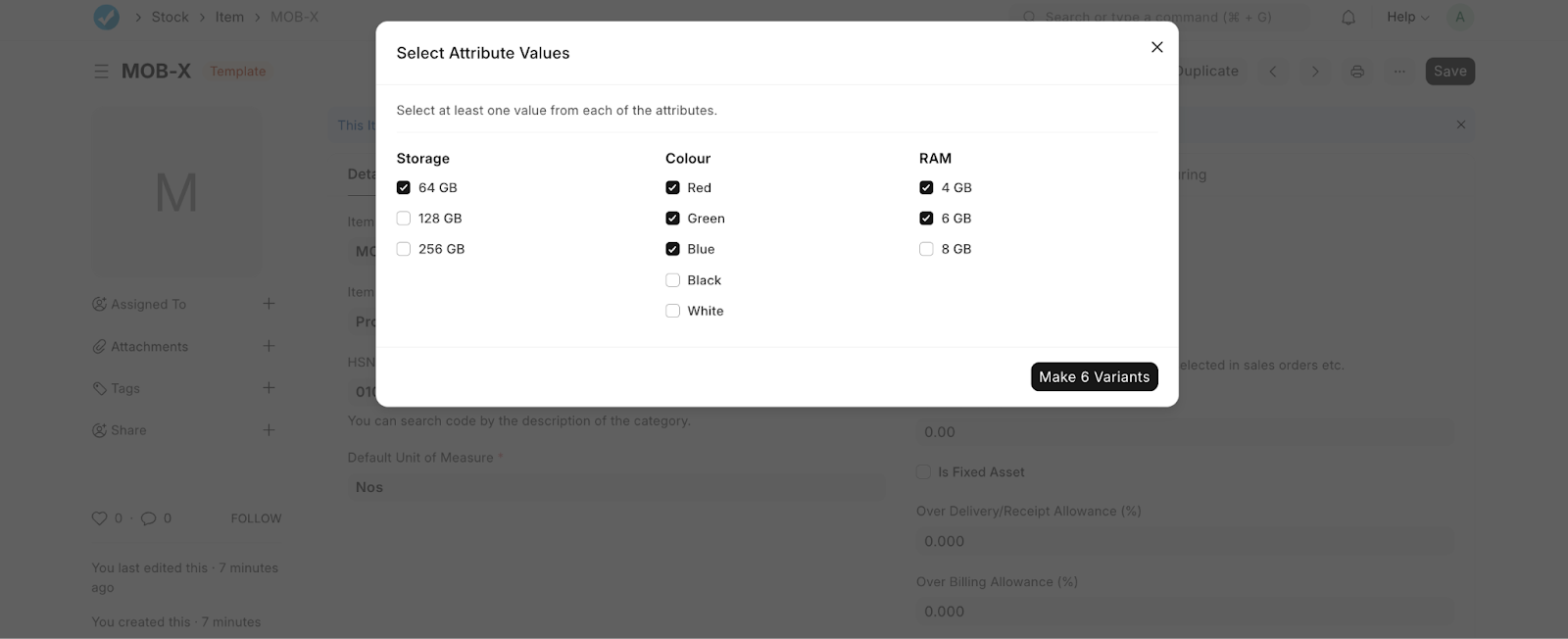
Task: Uncheck the Green colour checkbox
Action: pyautogui.click(x=672, y=219)
